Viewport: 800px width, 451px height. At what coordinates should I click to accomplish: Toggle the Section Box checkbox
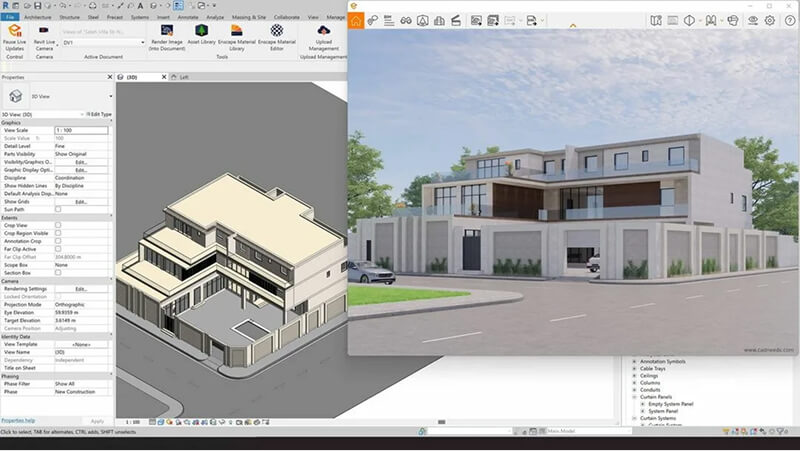pyautogui.click(x=58, y=273)
